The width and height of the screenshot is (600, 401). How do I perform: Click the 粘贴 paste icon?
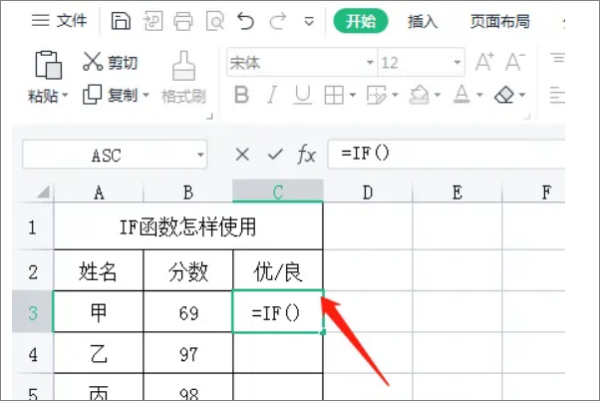(x=48, y=65)
